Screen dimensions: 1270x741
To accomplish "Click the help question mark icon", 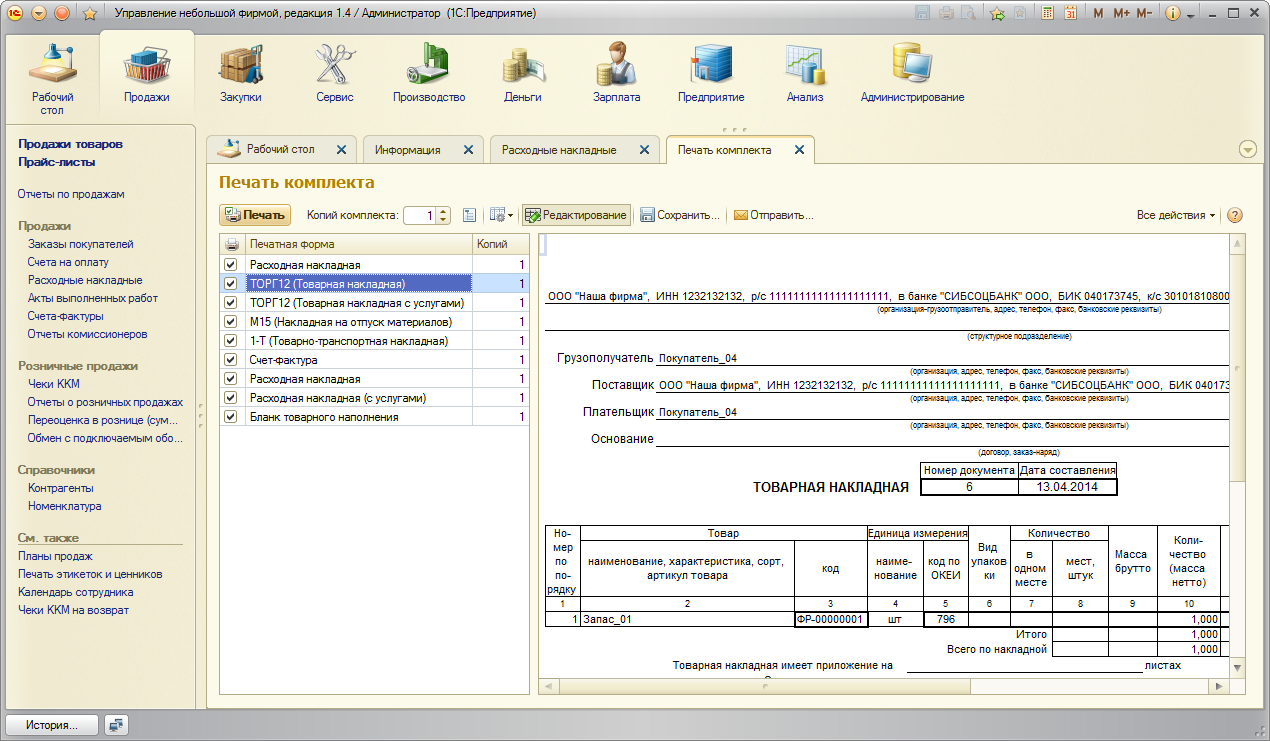I will click(x=1234, y=215).
